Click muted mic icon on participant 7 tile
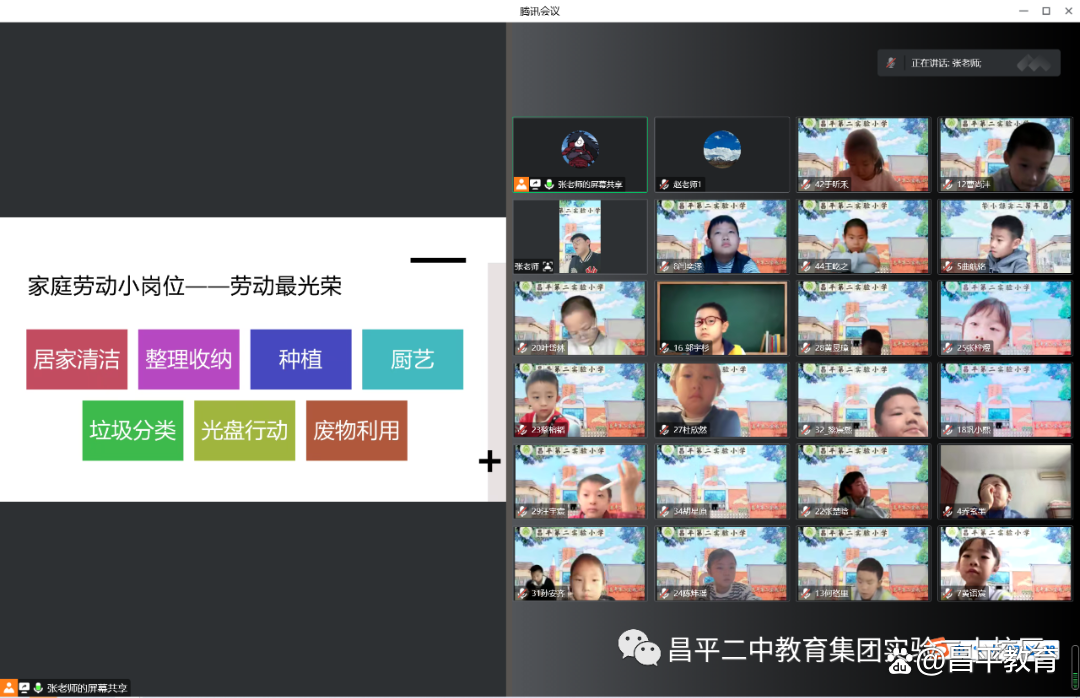The height and width of the screenshot is (698, 1080). coord(948,593)
